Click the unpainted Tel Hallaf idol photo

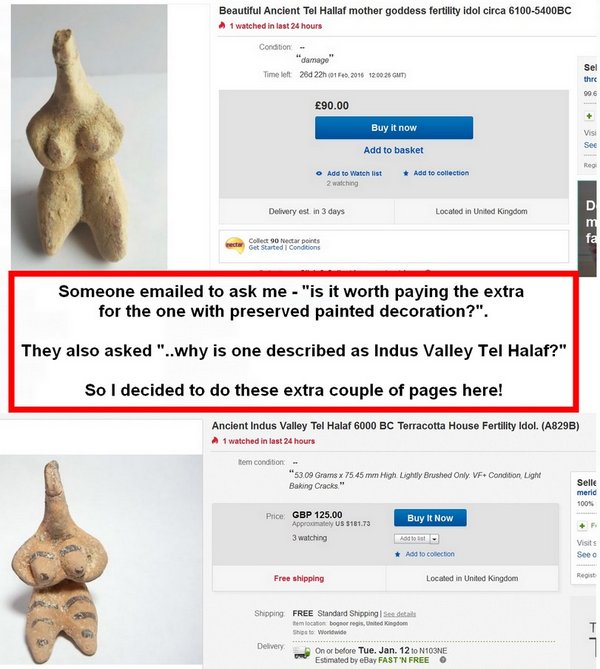point(89,137)
